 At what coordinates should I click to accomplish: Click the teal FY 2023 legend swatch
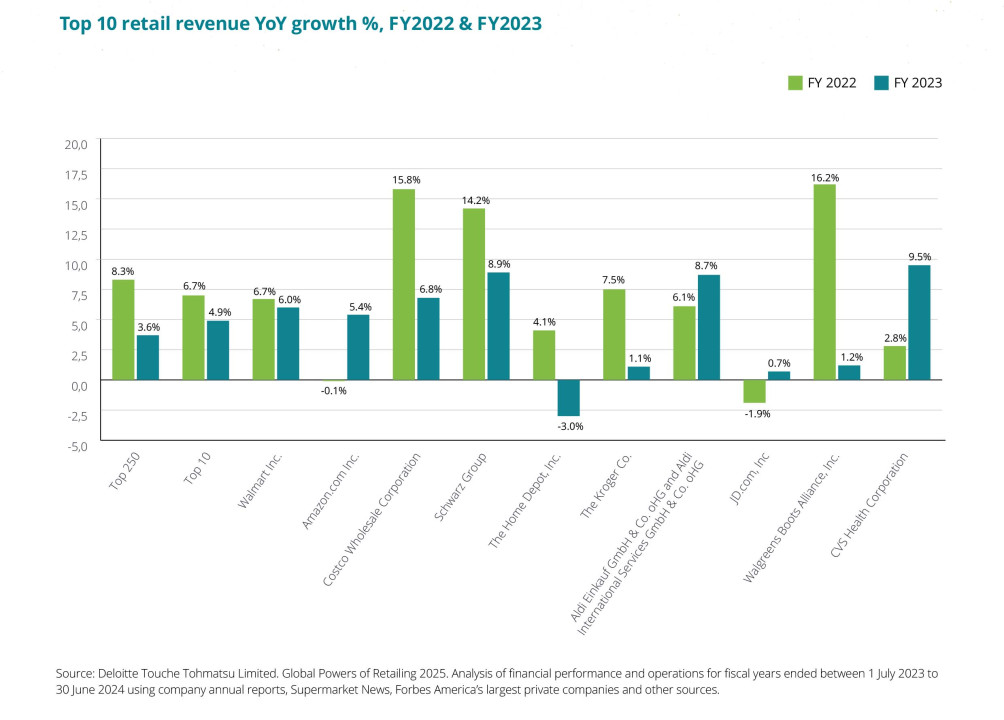point(881,83)
